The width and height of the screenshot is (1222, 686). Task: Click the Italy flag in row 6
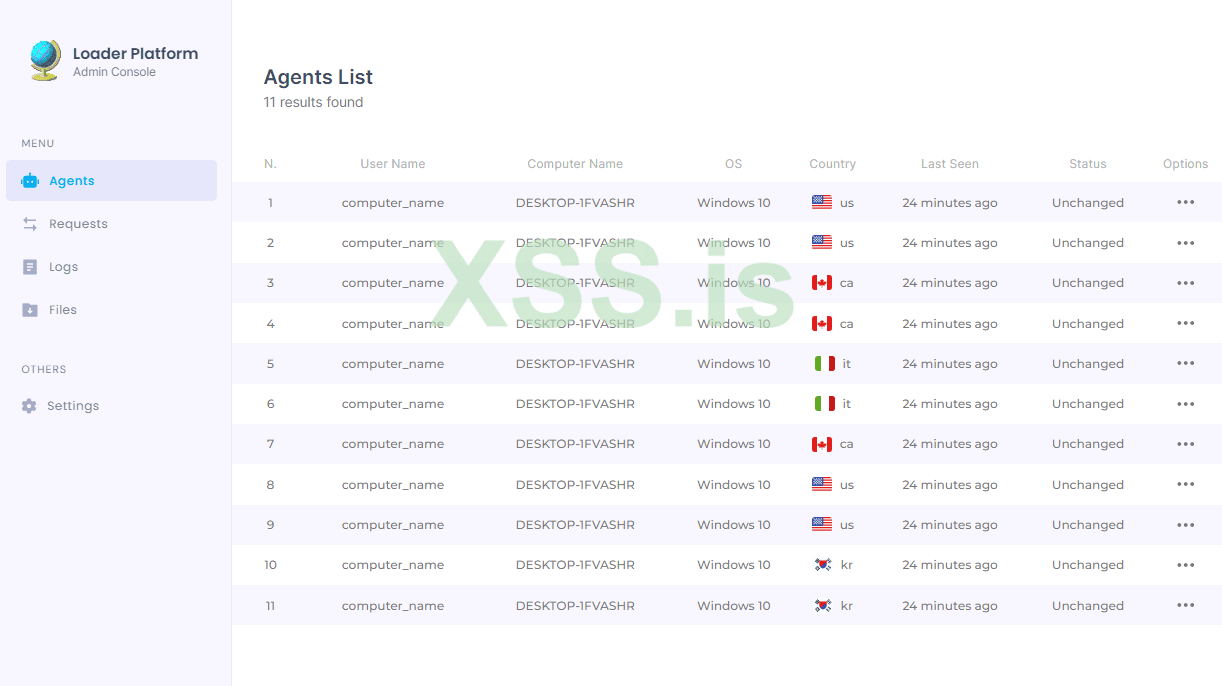pos(825,404)
